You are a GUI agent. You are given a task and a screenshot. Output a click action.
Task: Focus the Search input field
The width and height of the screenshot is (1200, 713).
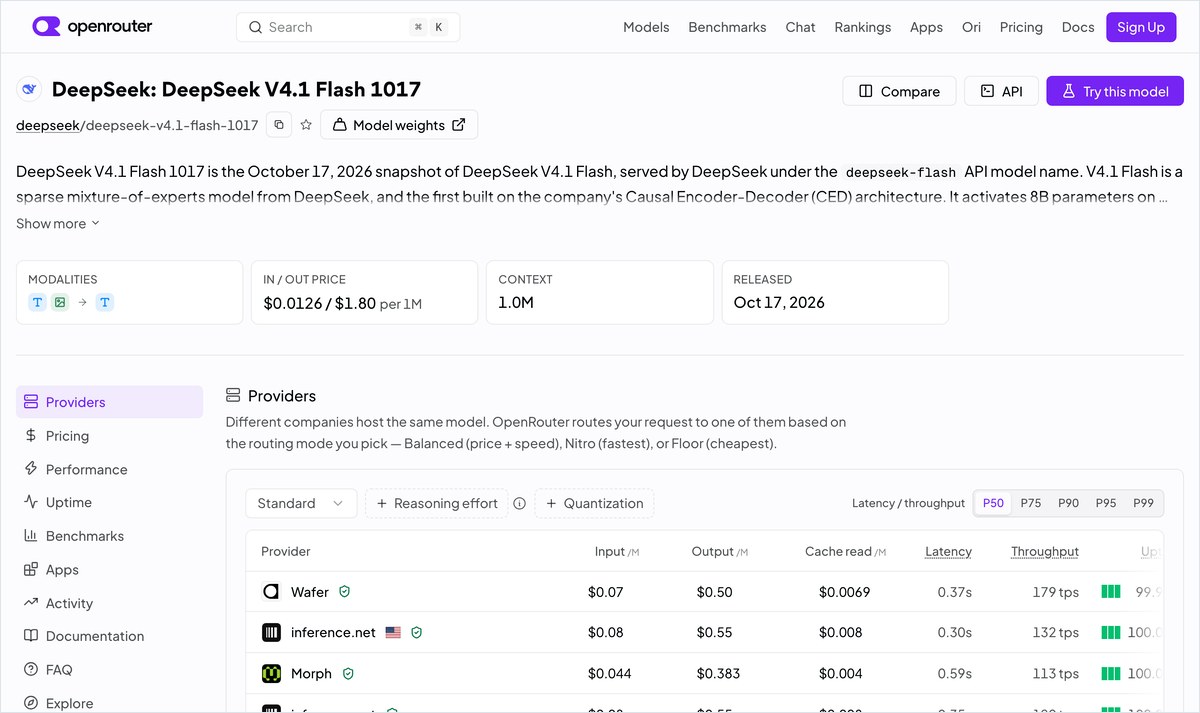[x=348, y=27]
